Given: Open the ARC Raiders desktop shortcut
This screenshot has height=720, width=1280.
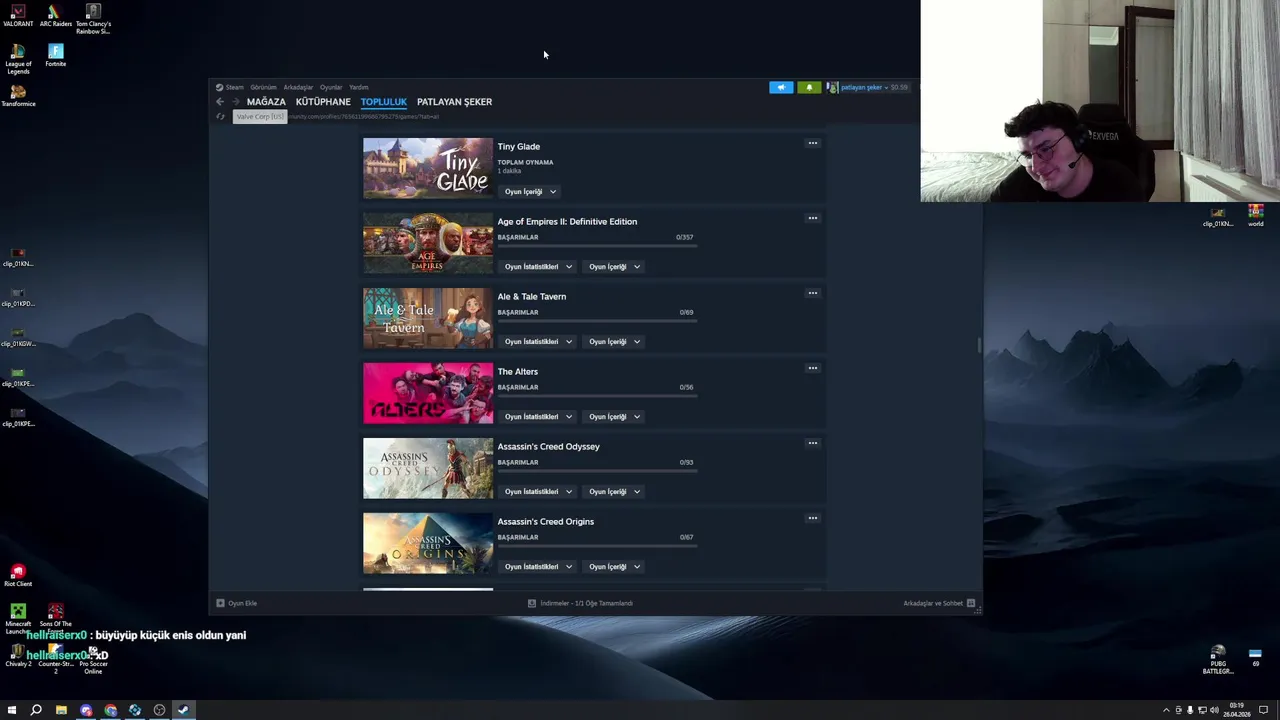Looking at the screenshot, I should coord(55,16).
